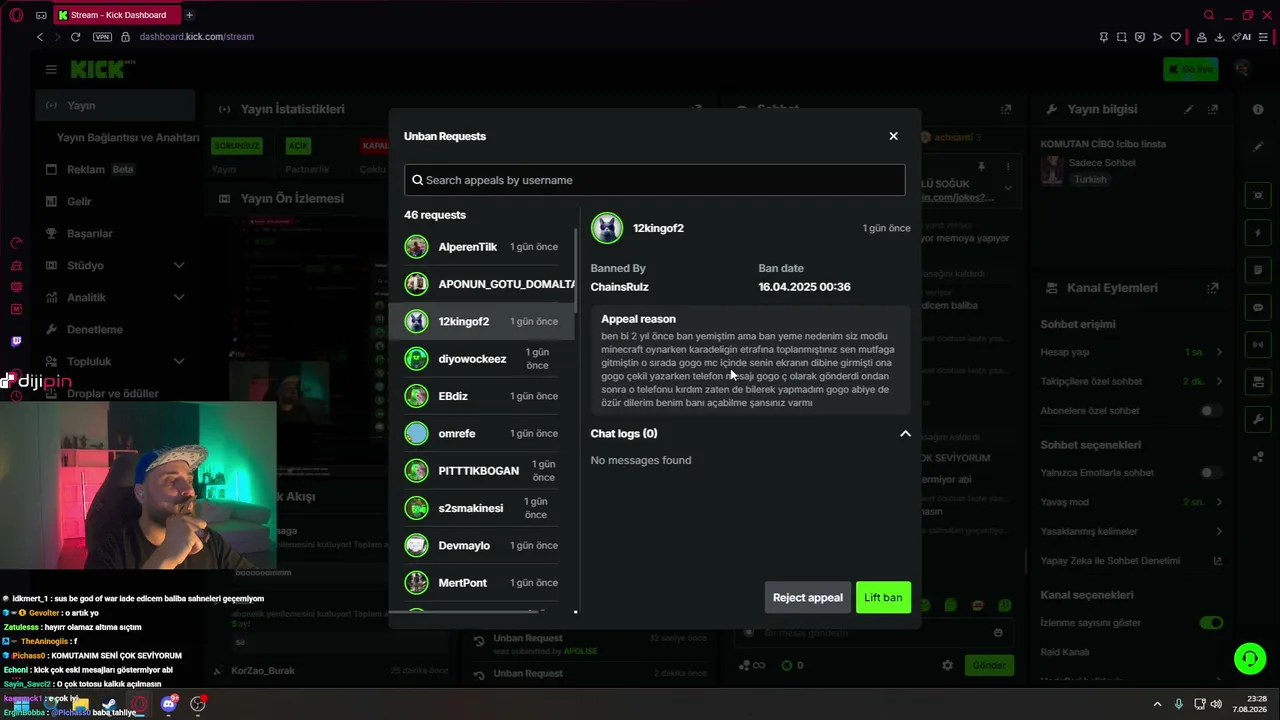Click the Gönder chat send button

pyautogui.click(x=989, y=665)
